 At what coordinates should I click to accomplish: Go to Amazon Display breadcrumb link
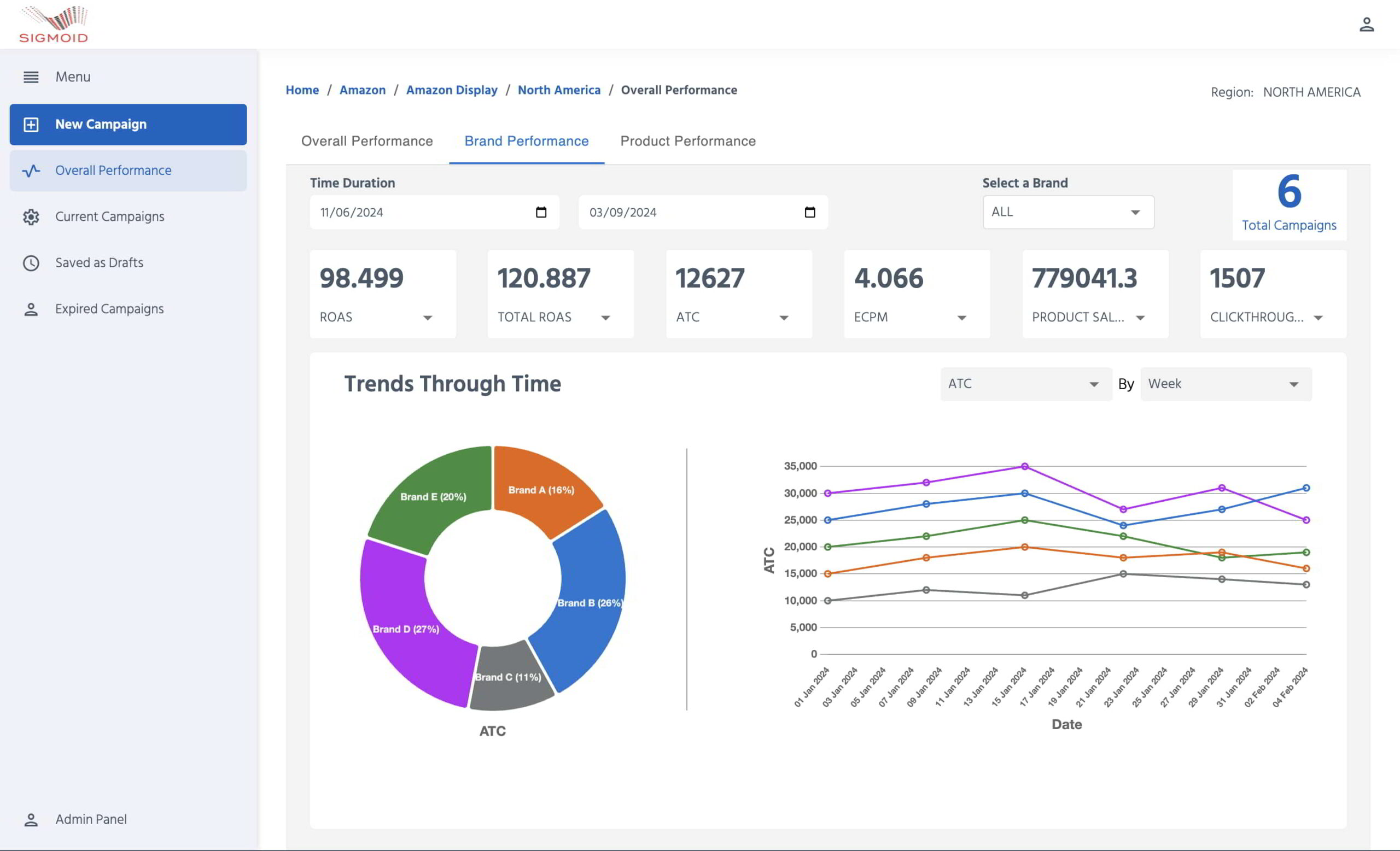click(451, 90)
